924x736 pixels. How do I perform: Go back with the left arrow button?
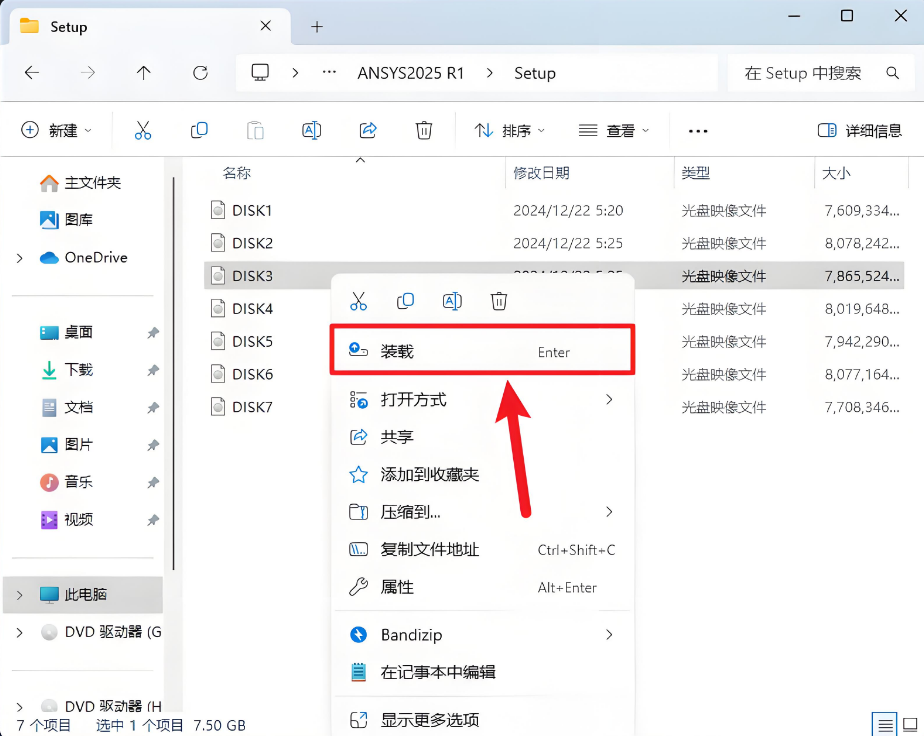pyautogui.click(x=32, y=72)
